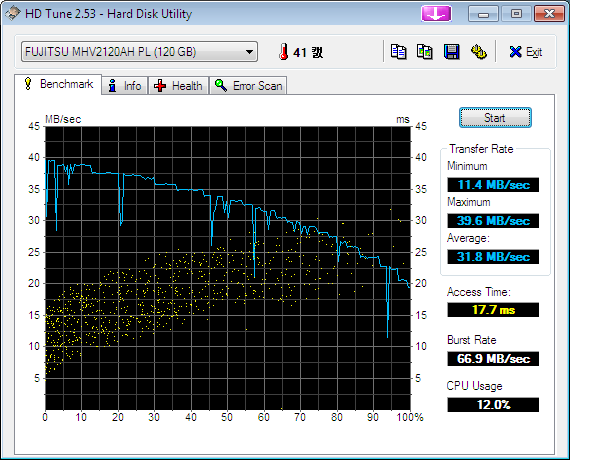Select the access time 17.7 ms value
The image size is (614, 460).
(x=493, y=310)
